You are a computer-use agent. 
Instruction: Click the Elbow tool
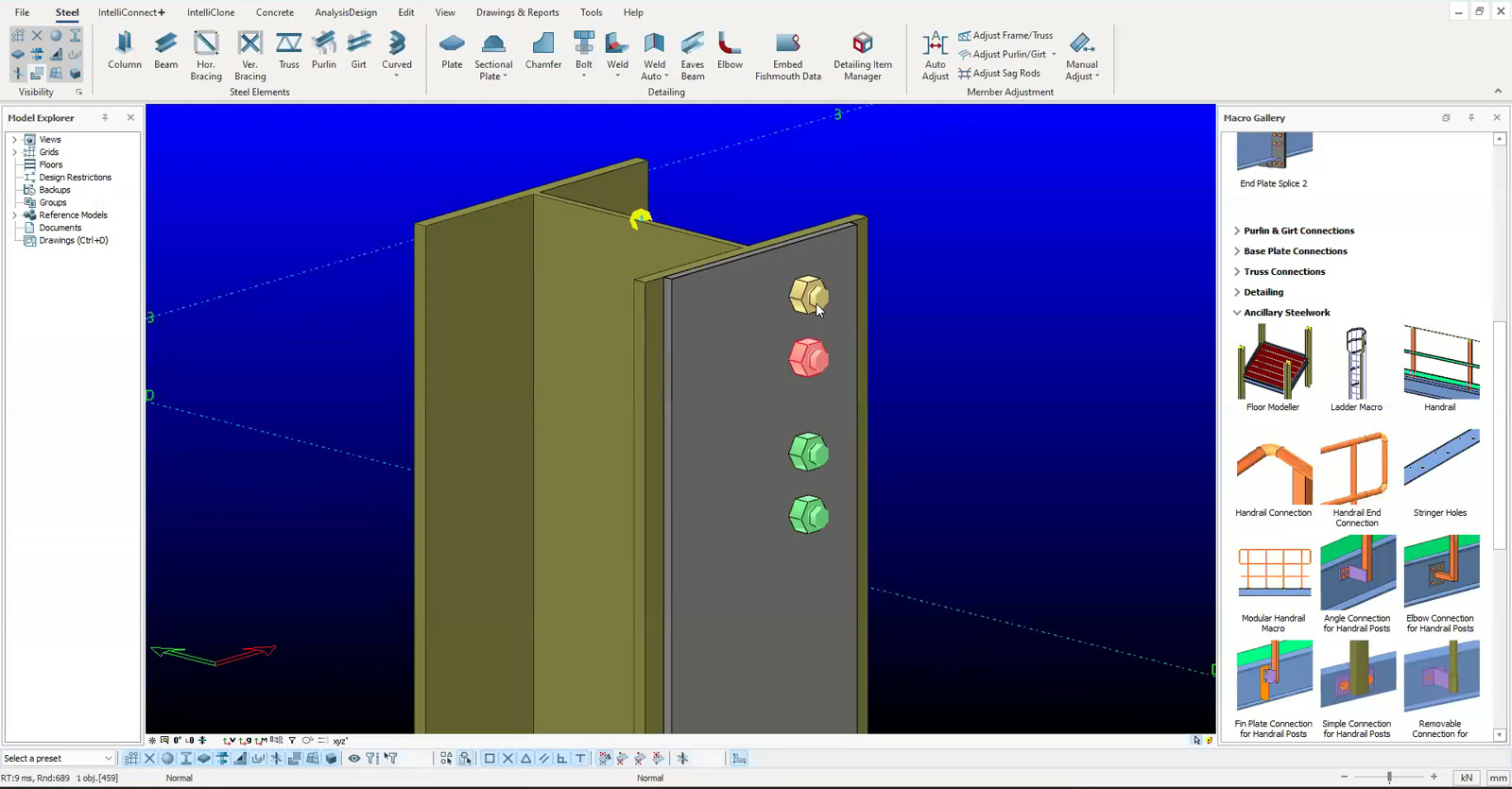click(x=730, y=51)
